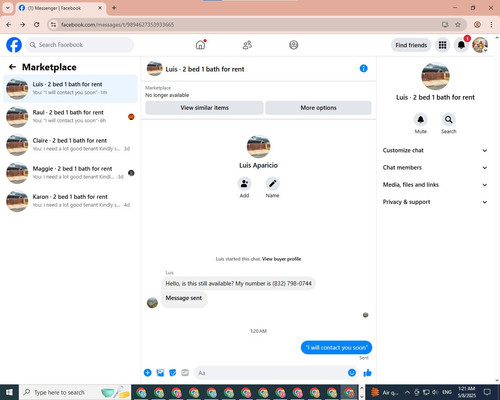Search within the conversation
Viewport: 500px width, 400px height.
coord(449,120)
